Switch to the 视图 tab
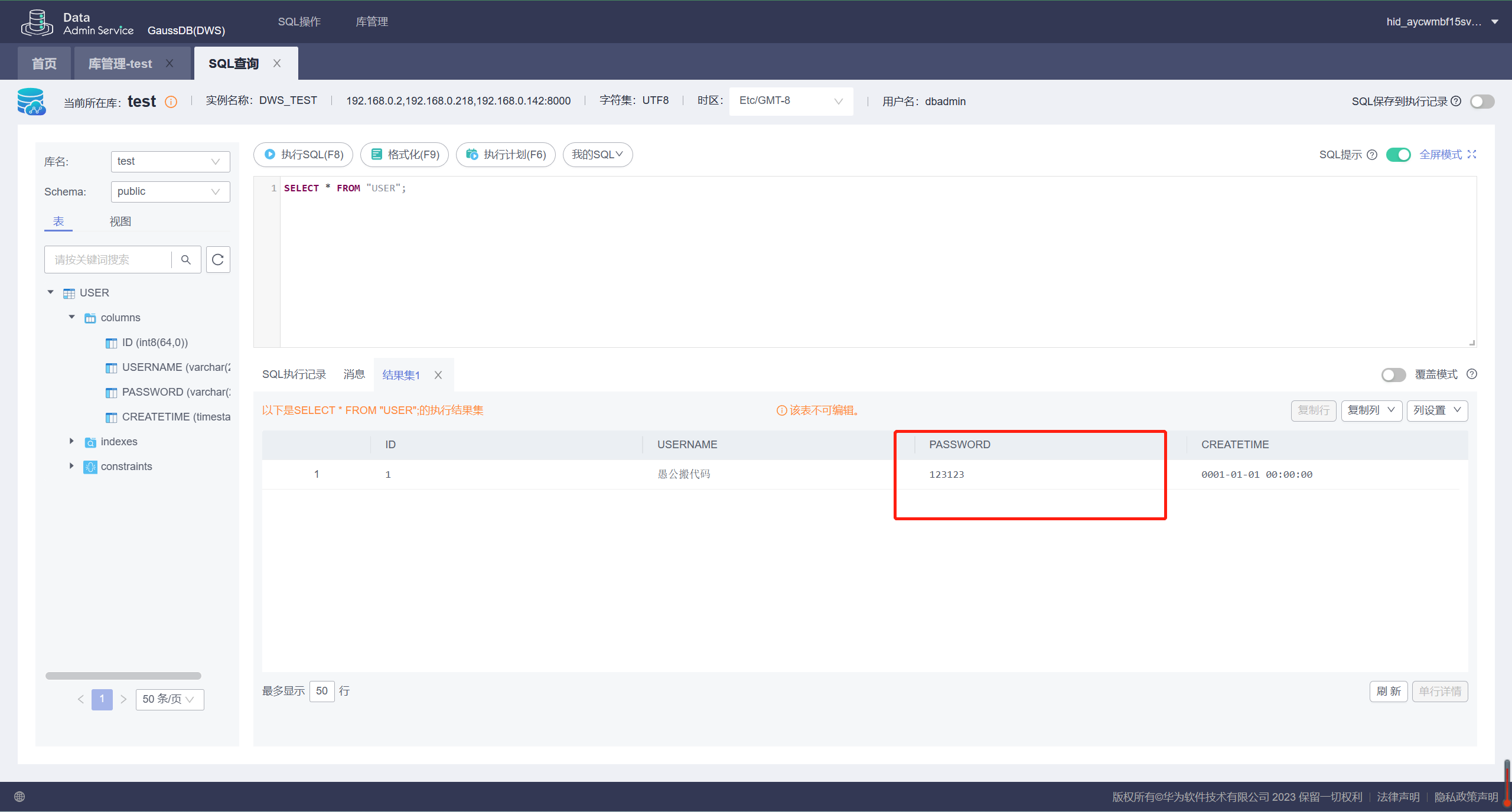Image resolution: width=1512 pixels, height=812 pixels. click(x=120, y=221)
